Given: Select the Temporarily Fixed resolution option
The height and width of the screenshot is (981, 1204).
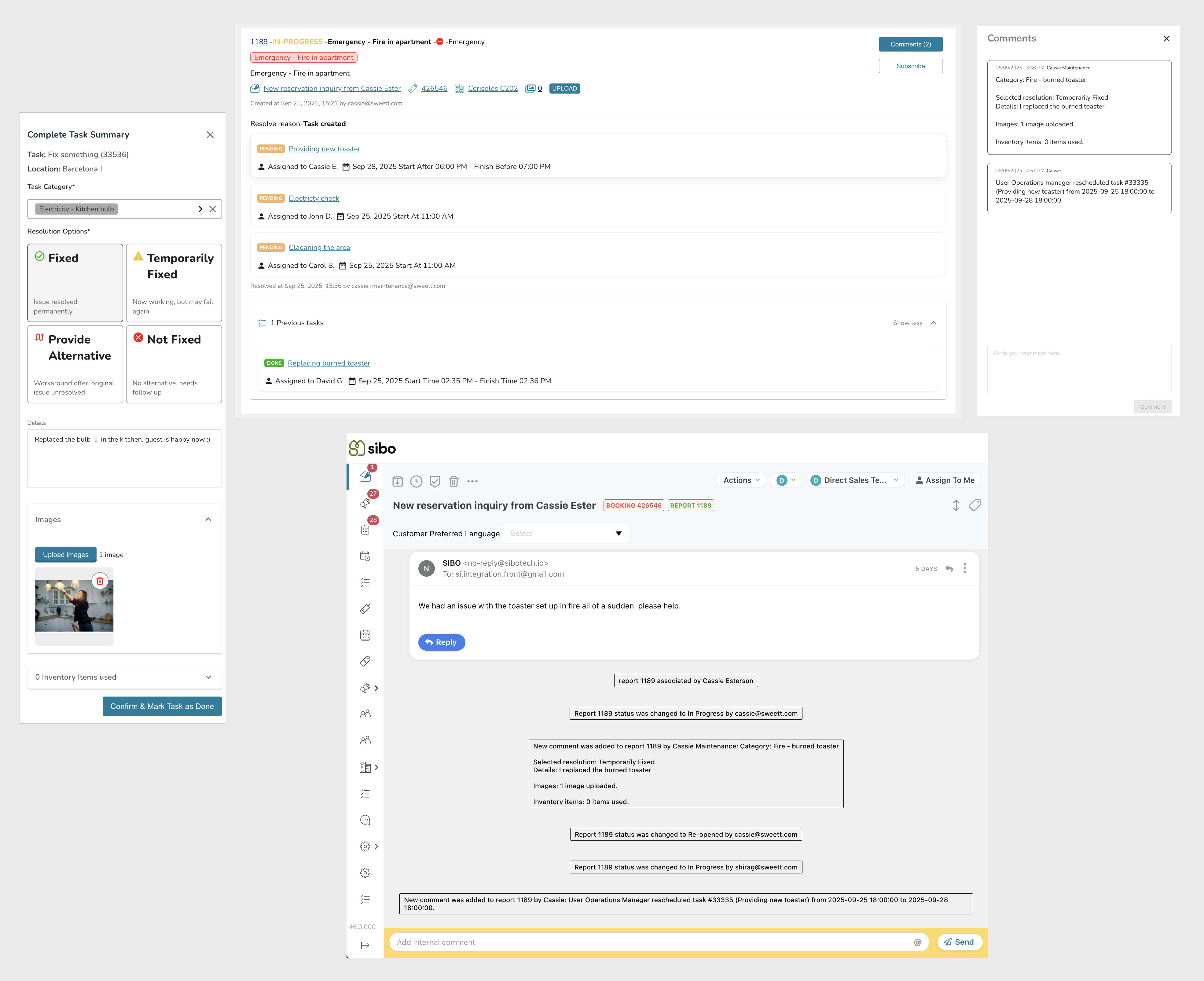Looking at the screenshot, I should point(174,283).
